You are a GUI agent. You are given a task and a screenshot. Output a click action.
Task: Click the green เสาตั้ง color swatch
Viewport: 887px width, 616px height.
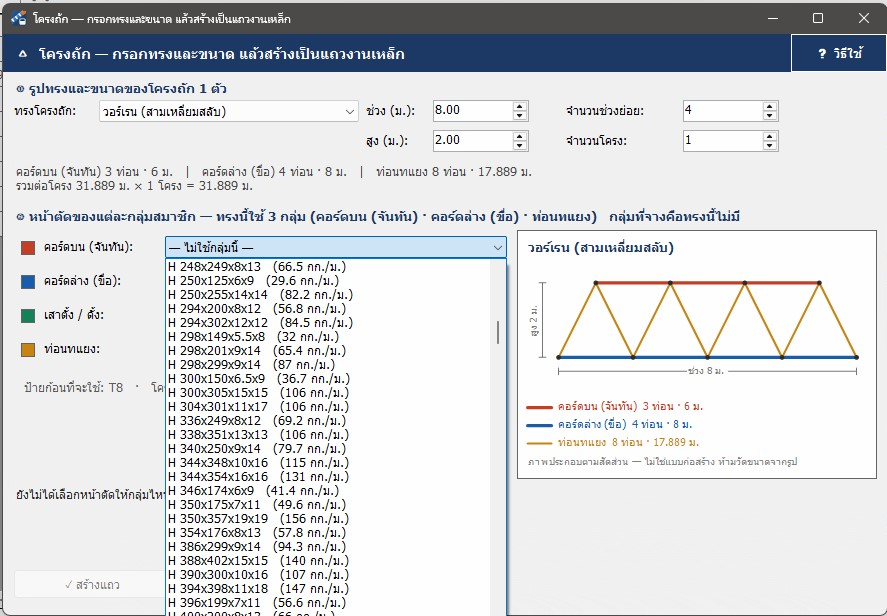click(x=28, y=316)
